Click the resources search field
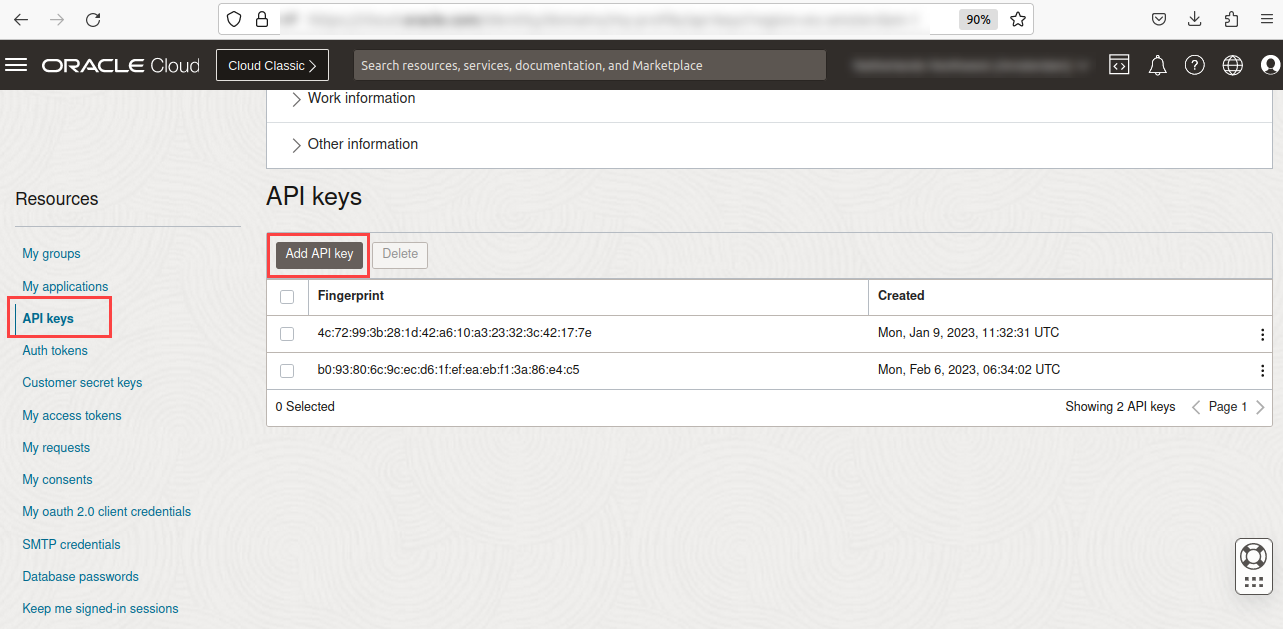The height and width of the screenshot is (629, 1283). pyautogui.click(x=589, y=64)
